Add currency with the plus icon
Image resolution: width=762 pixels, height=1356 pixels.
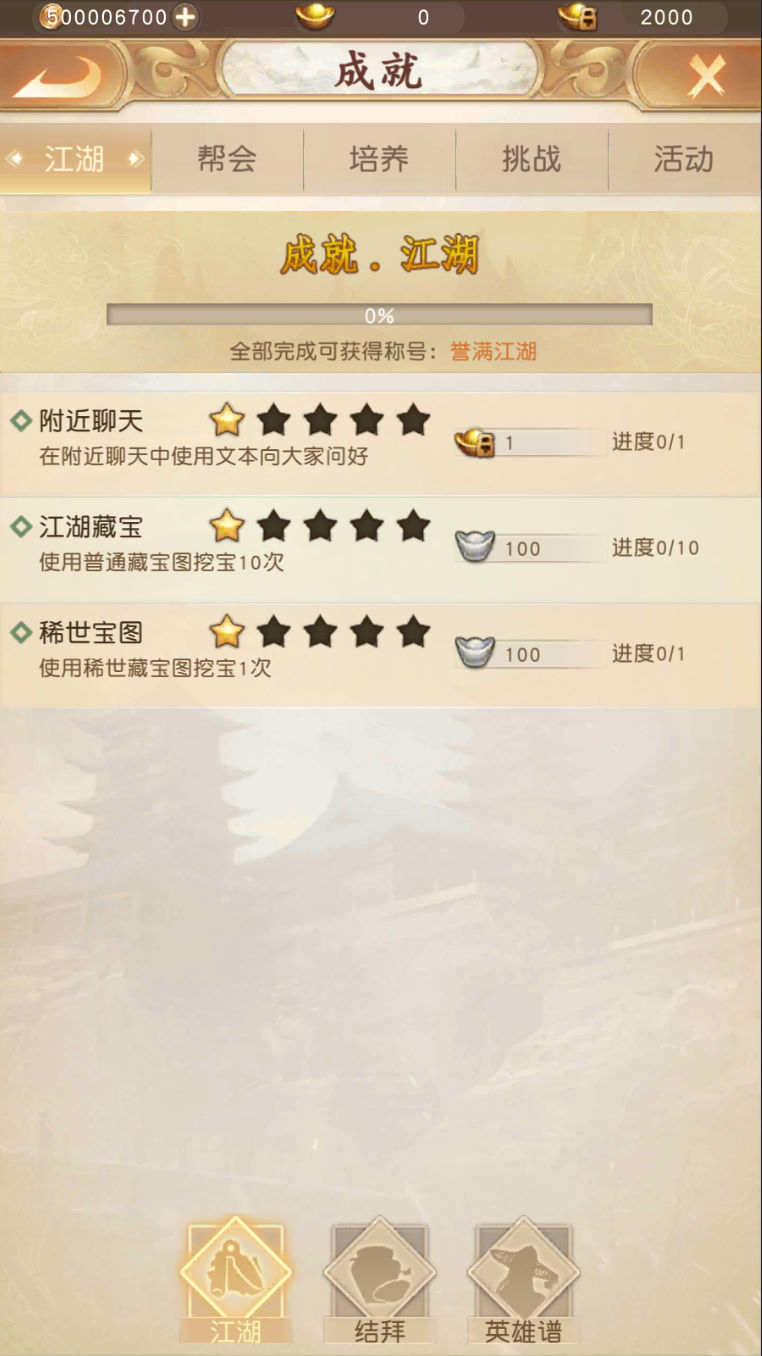coord(185,16)
